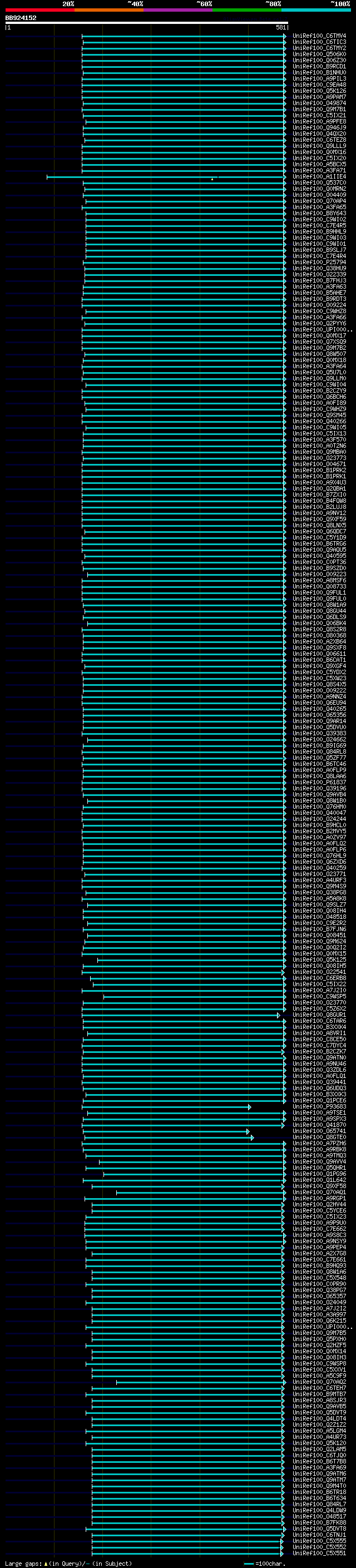Select hit label UniRef100_Q84RL7
The image size is (356, 1568).
tap(319, 1504)
